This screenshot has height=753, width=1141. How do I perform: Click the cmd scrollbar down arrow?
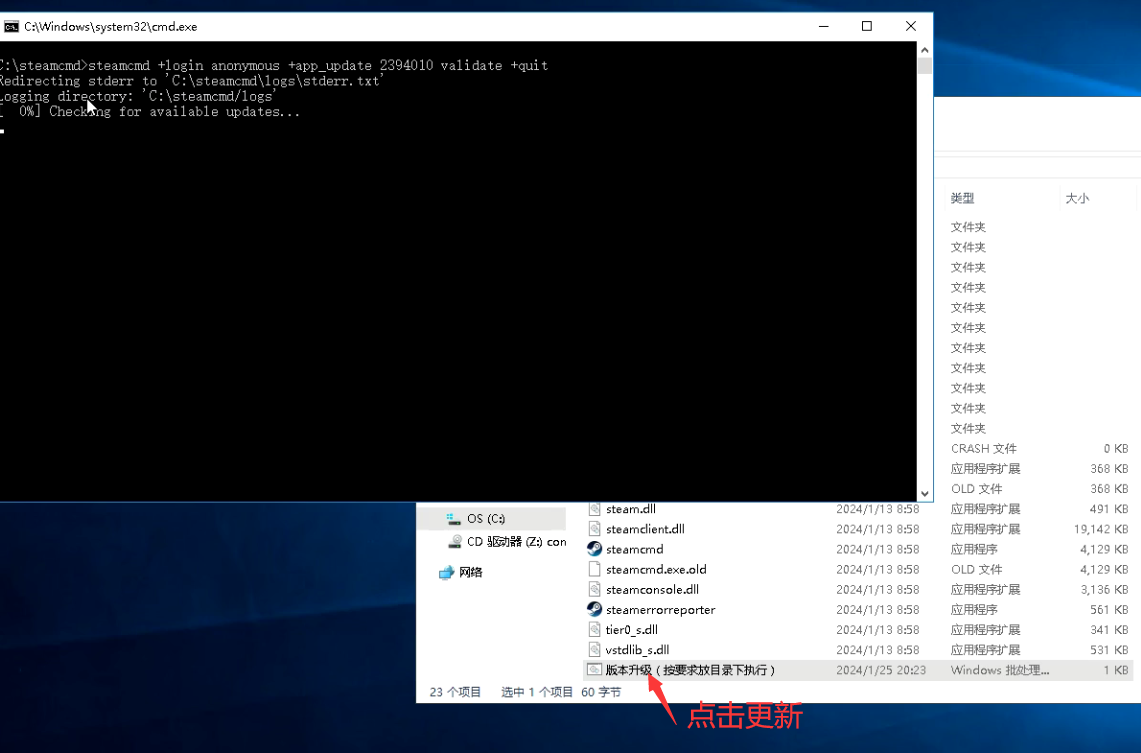tap(924, 493)
